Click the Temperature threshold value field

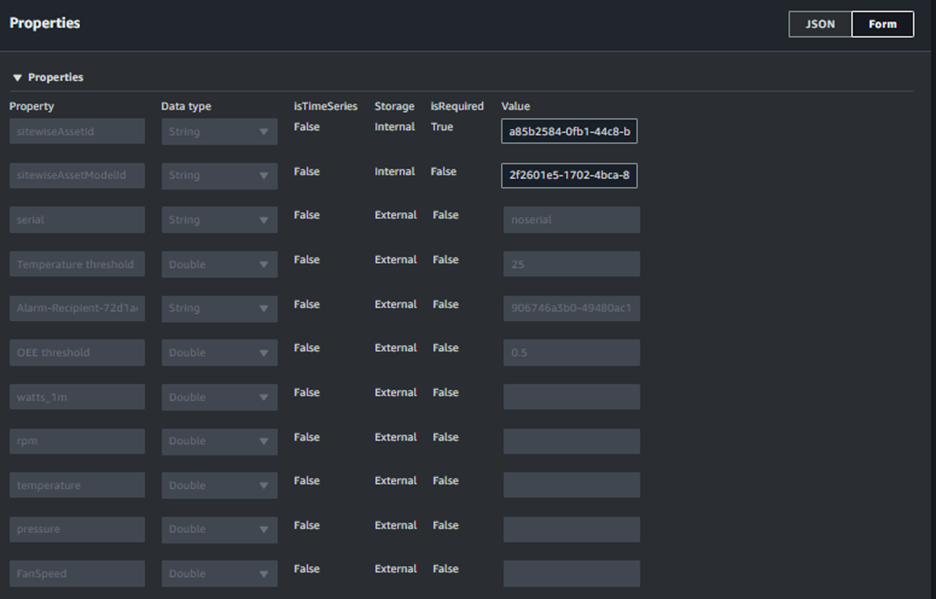click(571, 264)
